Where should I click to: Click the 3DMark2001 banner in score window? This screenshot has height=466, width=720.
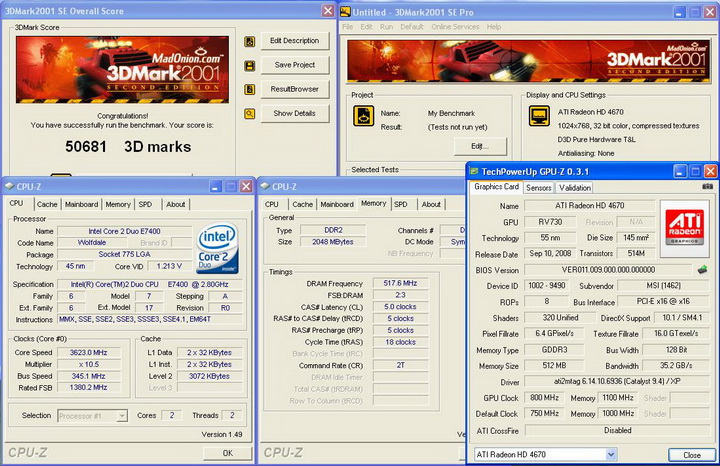pyautogui.click(x=122, y=70)
